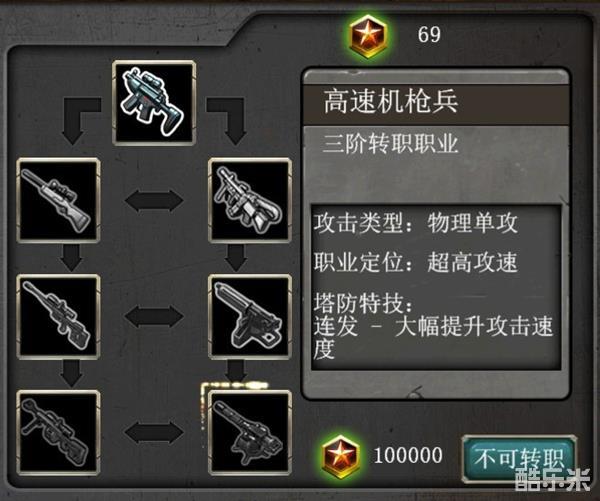The height and width of the screenshot is (501, 600).
Task: Select the first-tier light machine gun class
Action: [250, 200]
